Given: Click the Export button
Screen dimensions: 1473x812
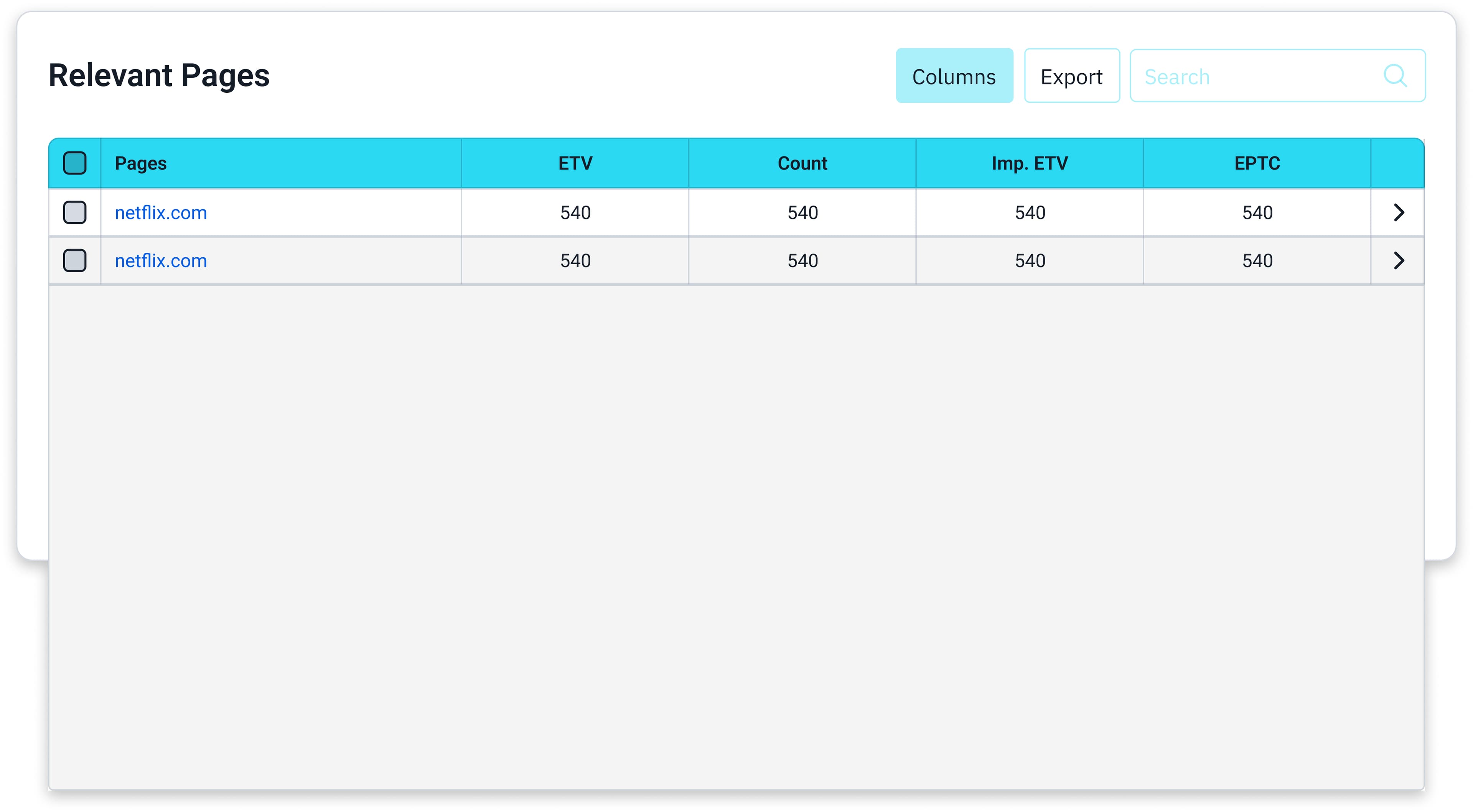Looking at the screenshot, I should point(1071,76).
